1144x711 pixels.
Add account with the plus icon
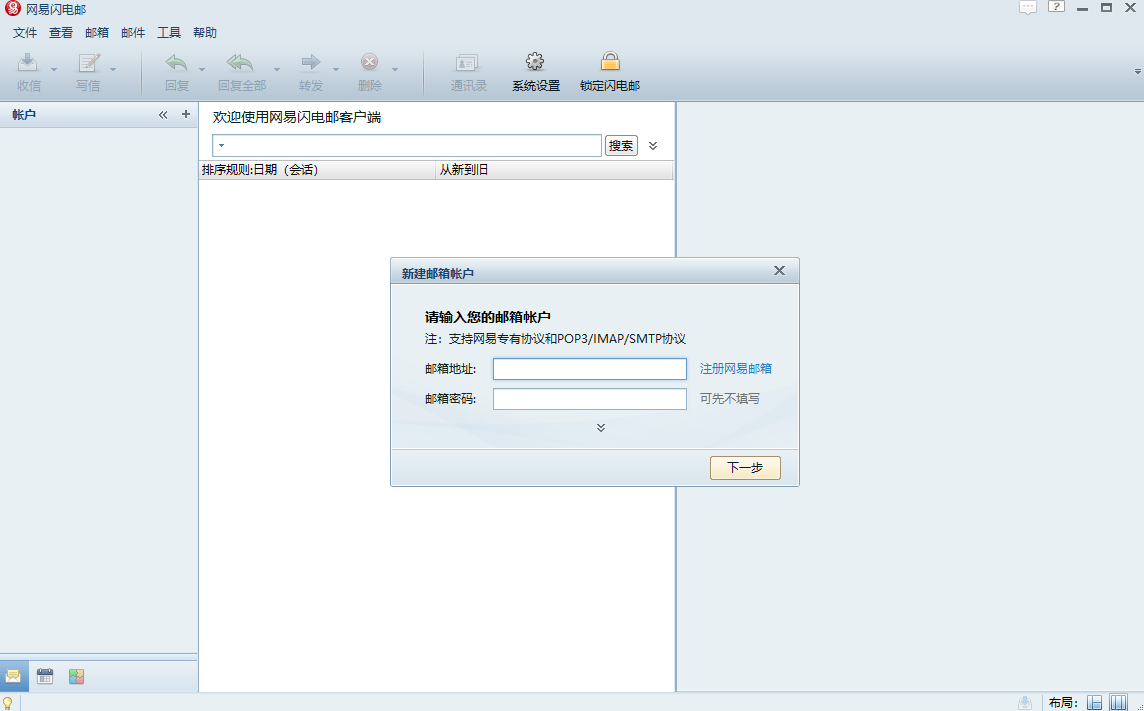(x=185, y=115)
